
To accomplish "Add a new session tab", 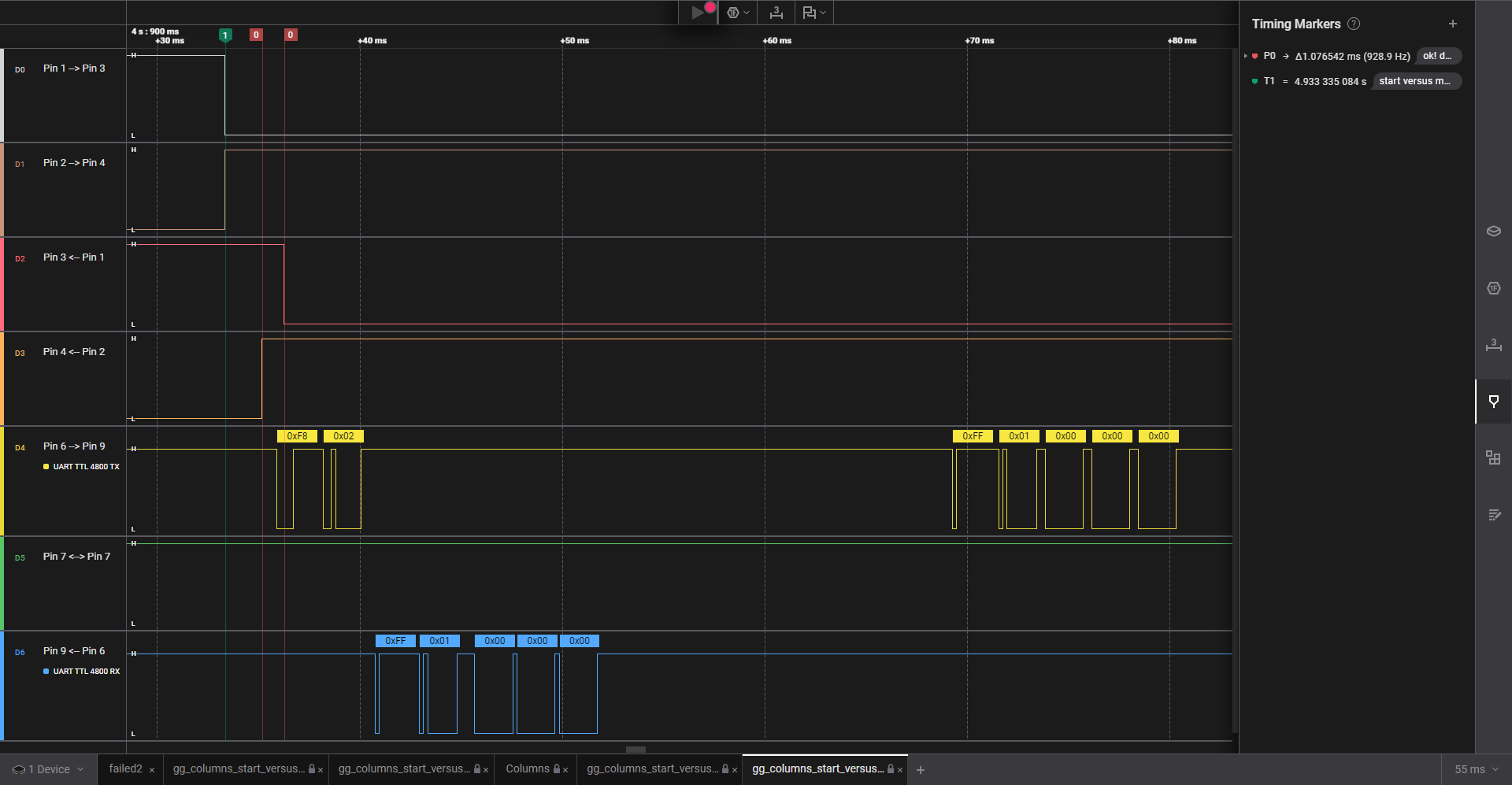I will tap(921, 770).
